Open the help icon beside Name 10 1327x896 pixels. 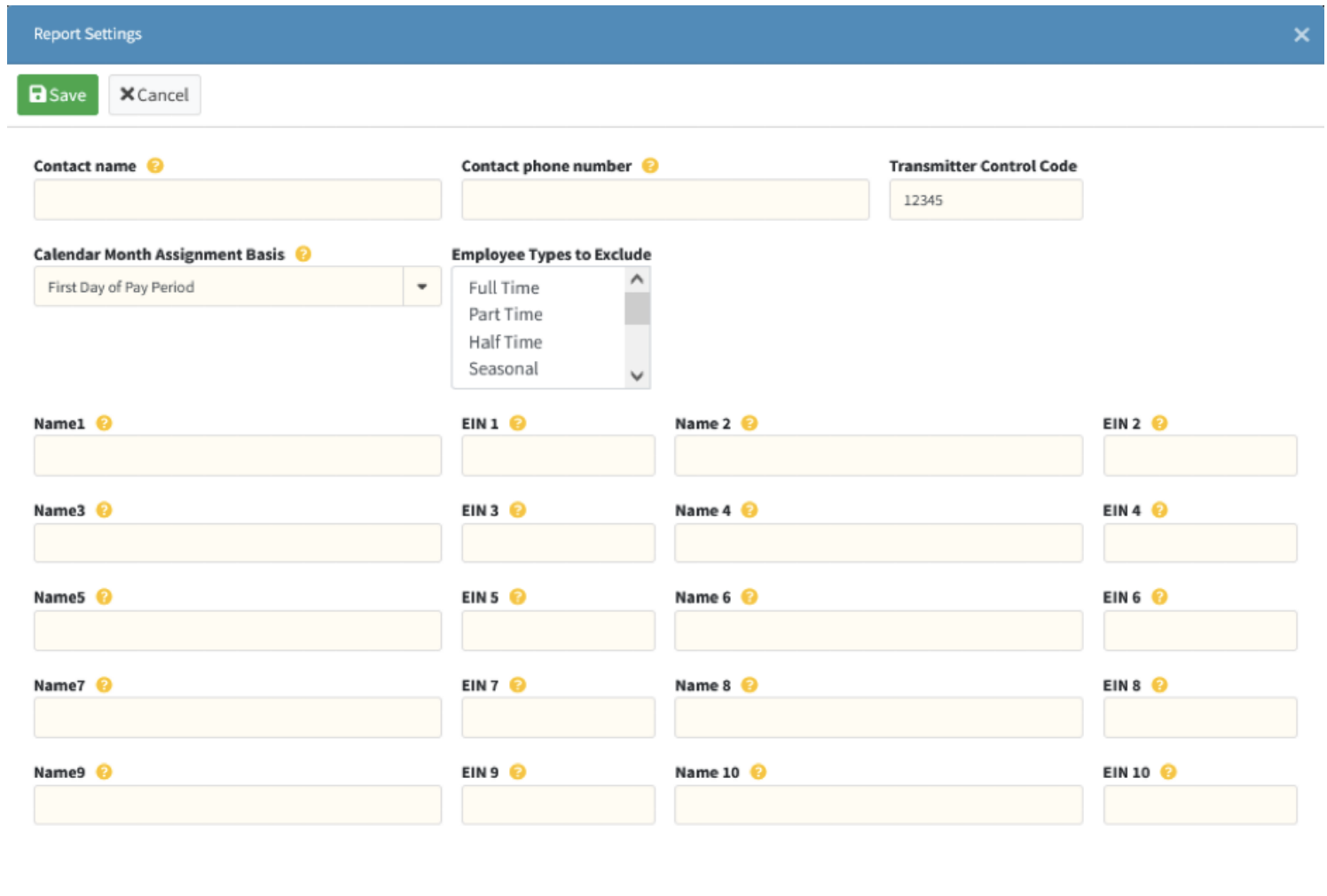758,772
